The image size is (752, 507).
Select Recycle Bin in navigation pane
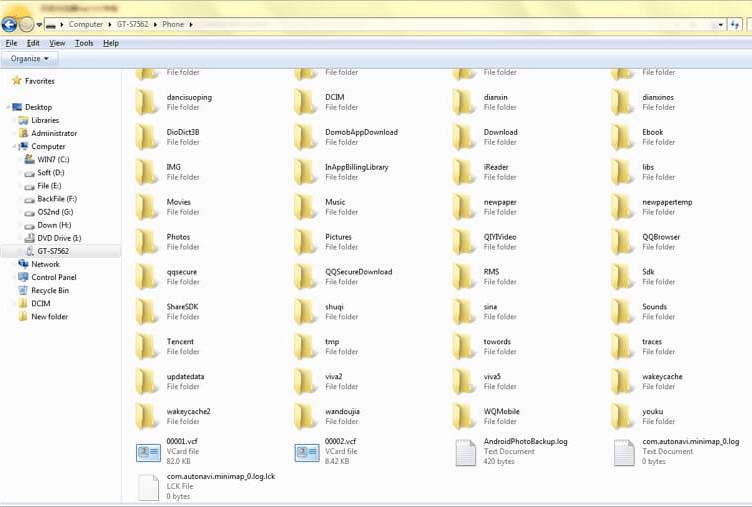pyautogui.click(x=50, y=290)
